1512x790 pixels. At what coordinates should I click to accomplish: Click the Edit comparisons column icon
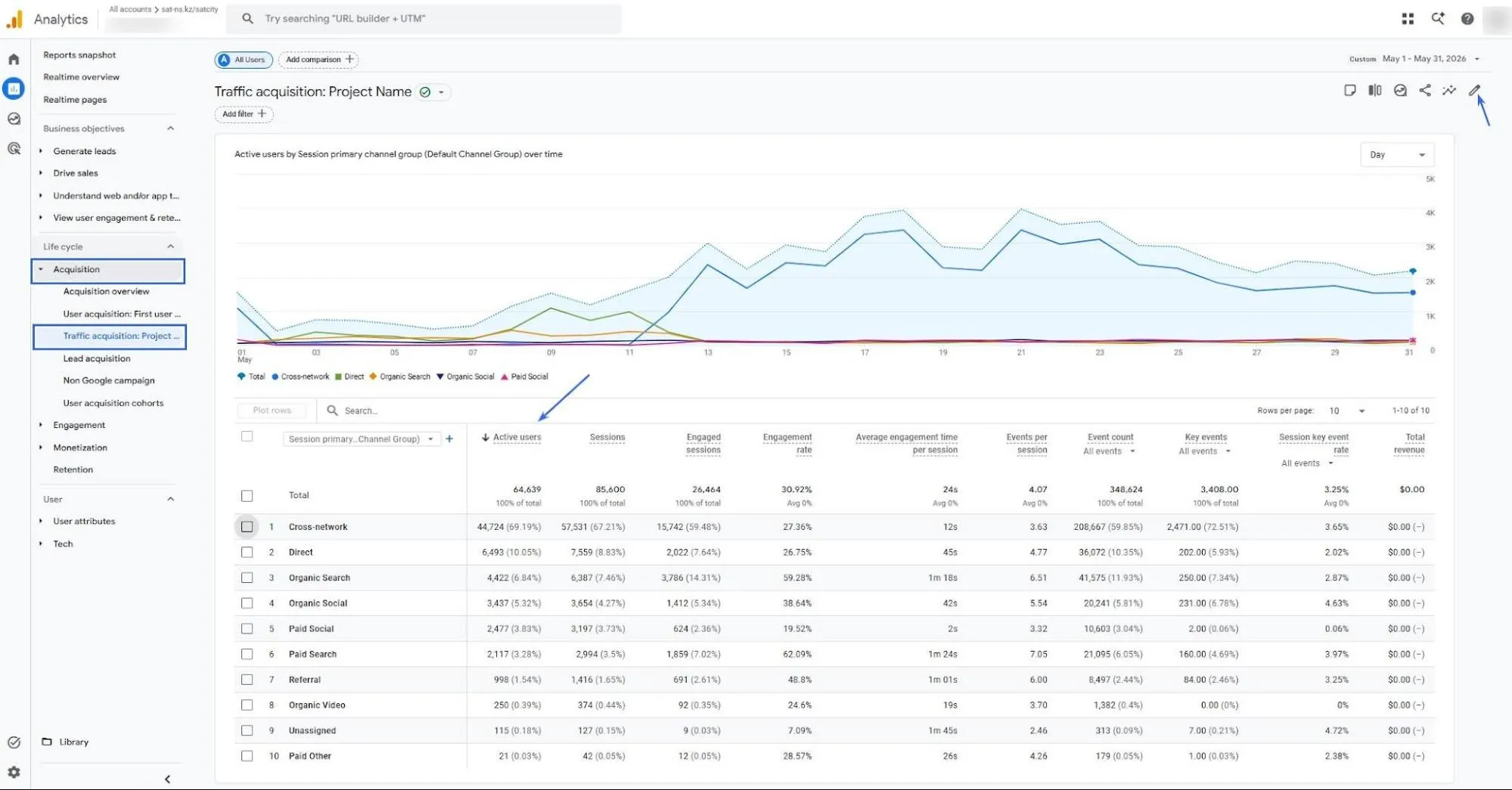tap(1374, 91)
